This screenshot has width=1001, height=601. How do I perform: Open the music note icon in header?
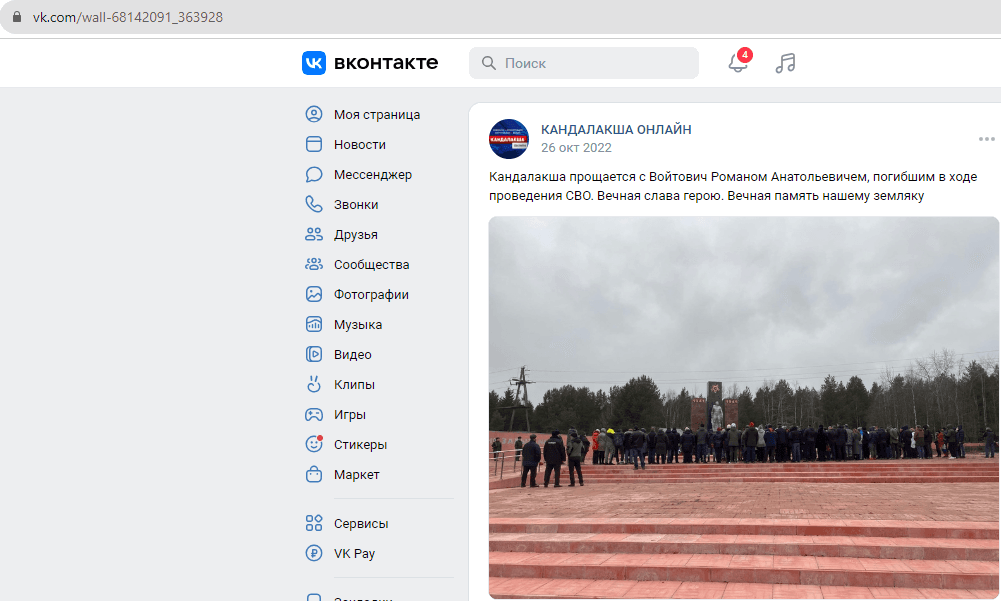tap(785, 63)
